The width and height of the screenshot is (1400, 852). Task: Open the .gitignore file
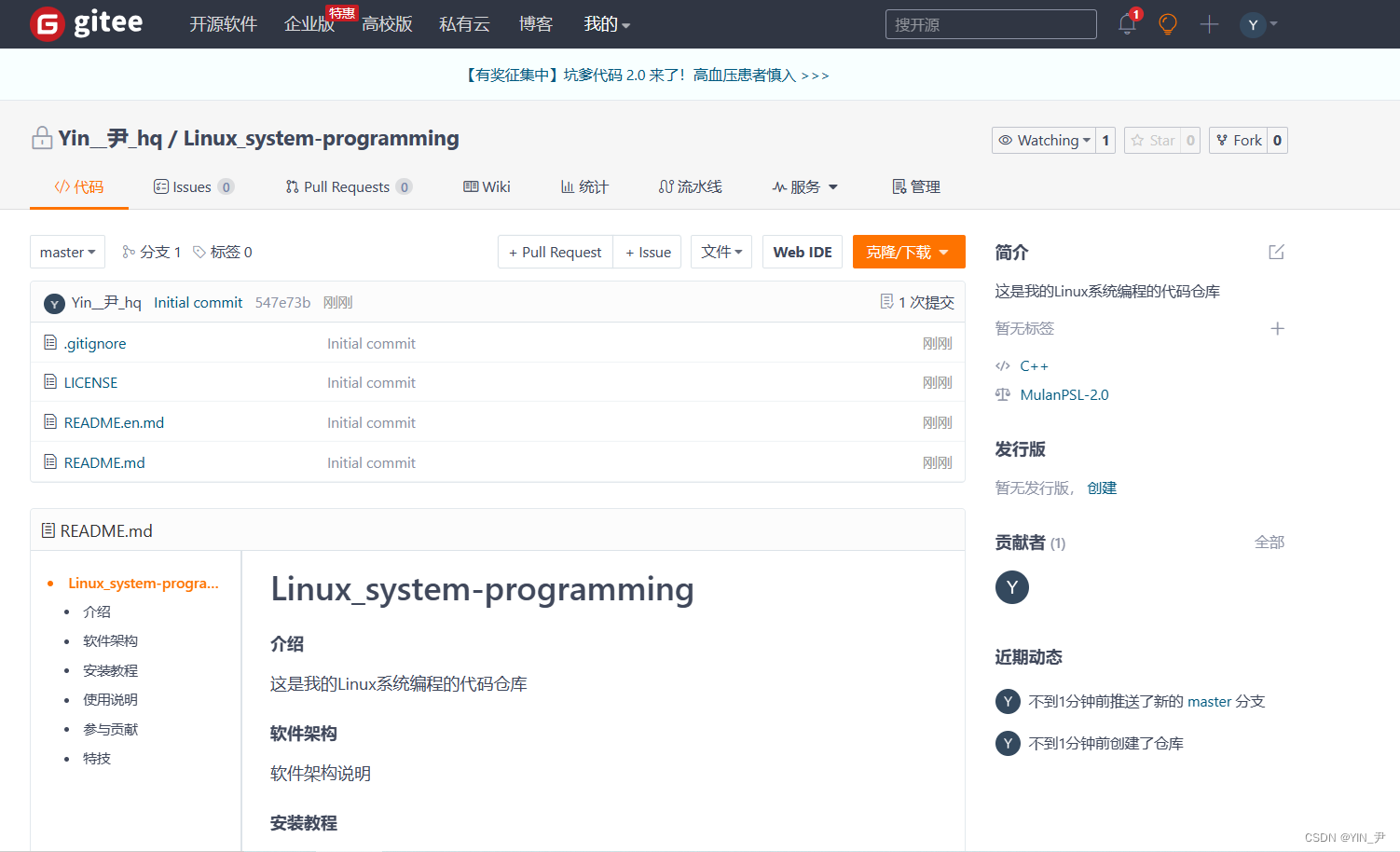pyautogui.click(x=95, y=343)
